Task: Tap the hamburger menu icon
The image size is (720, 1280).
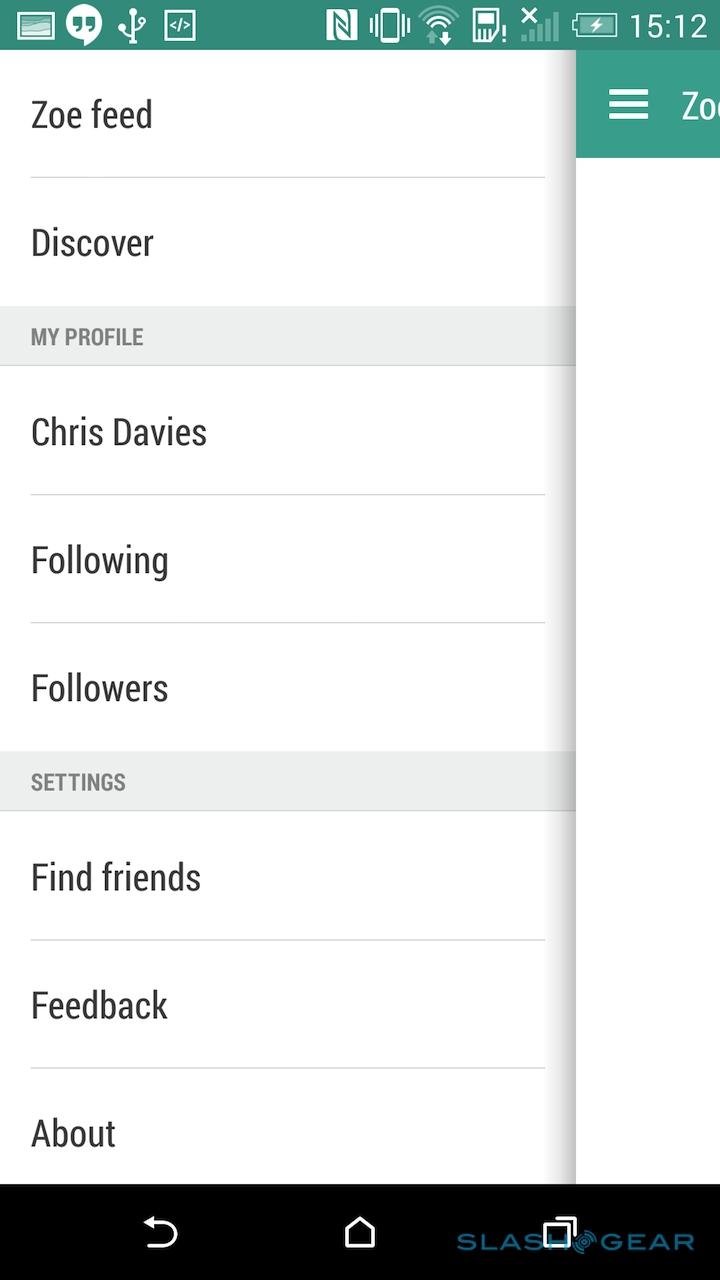Action: tap(628, 104)
